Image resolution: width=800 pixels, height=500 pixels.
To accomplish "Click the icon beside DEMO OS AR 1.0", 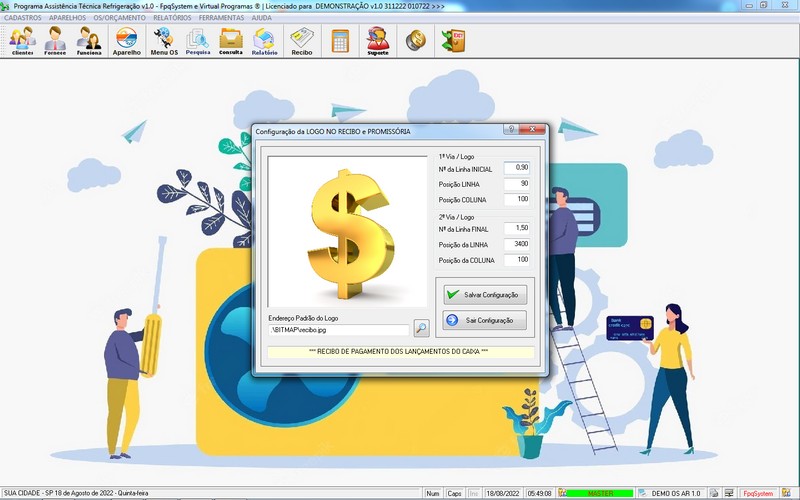I will pyautogui.click(x=643, y=493).
